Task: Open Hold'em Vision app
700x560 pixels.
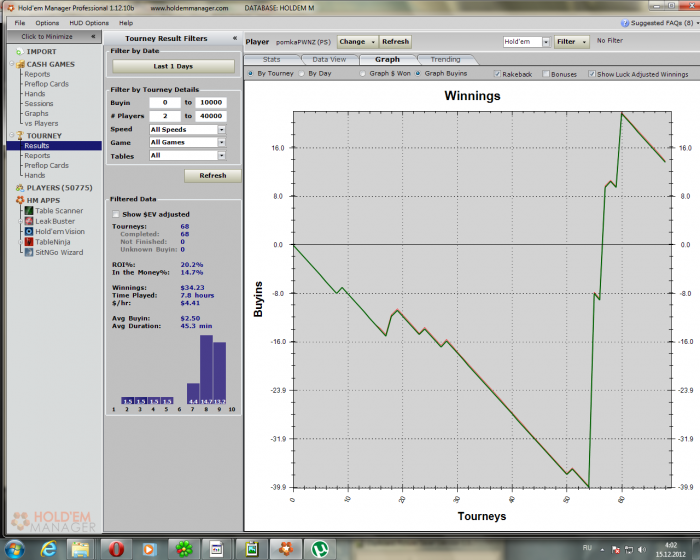Action: point(61,231)
